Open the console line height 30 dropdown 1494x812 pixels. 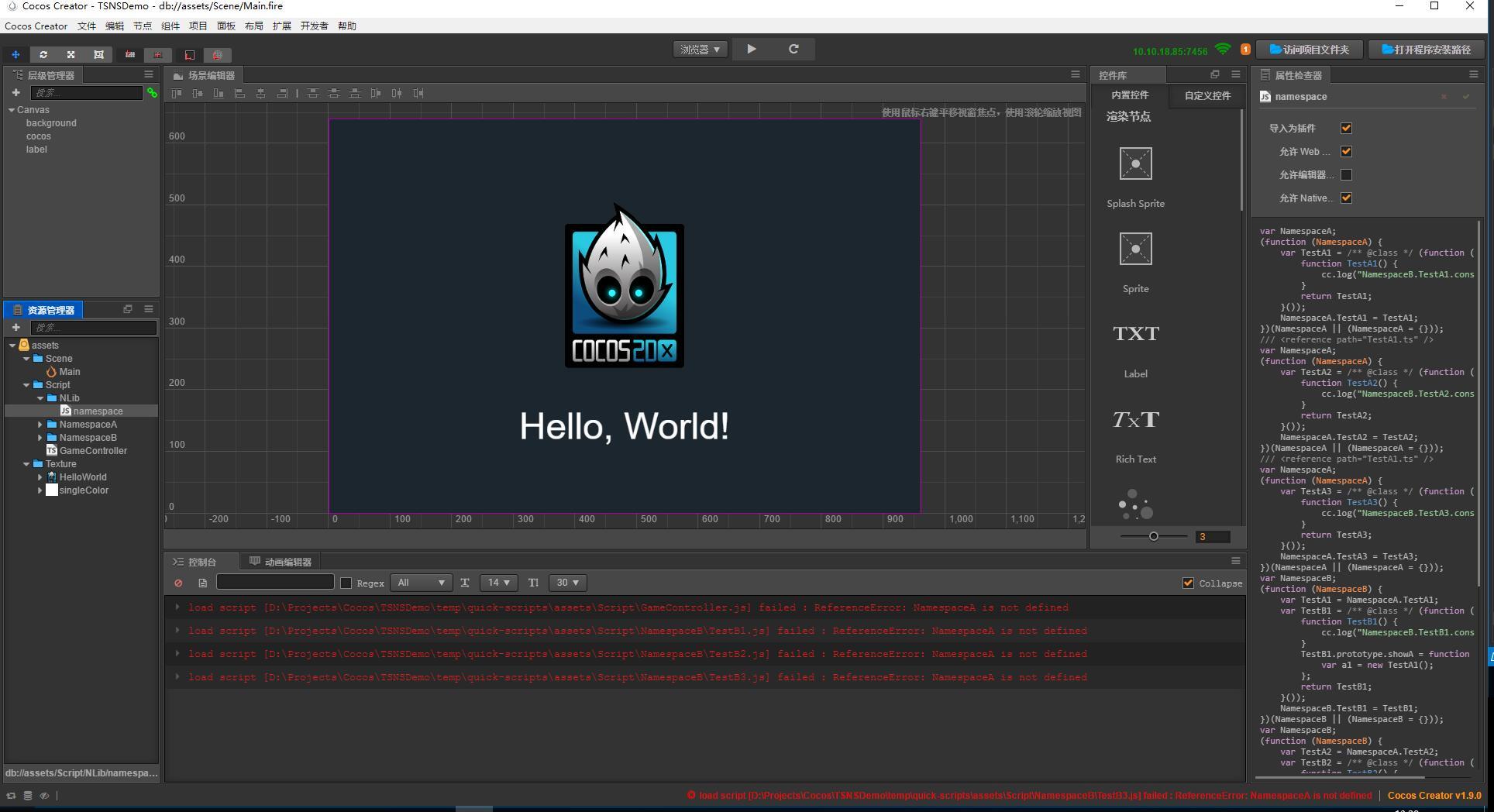(x=567, y=583)
